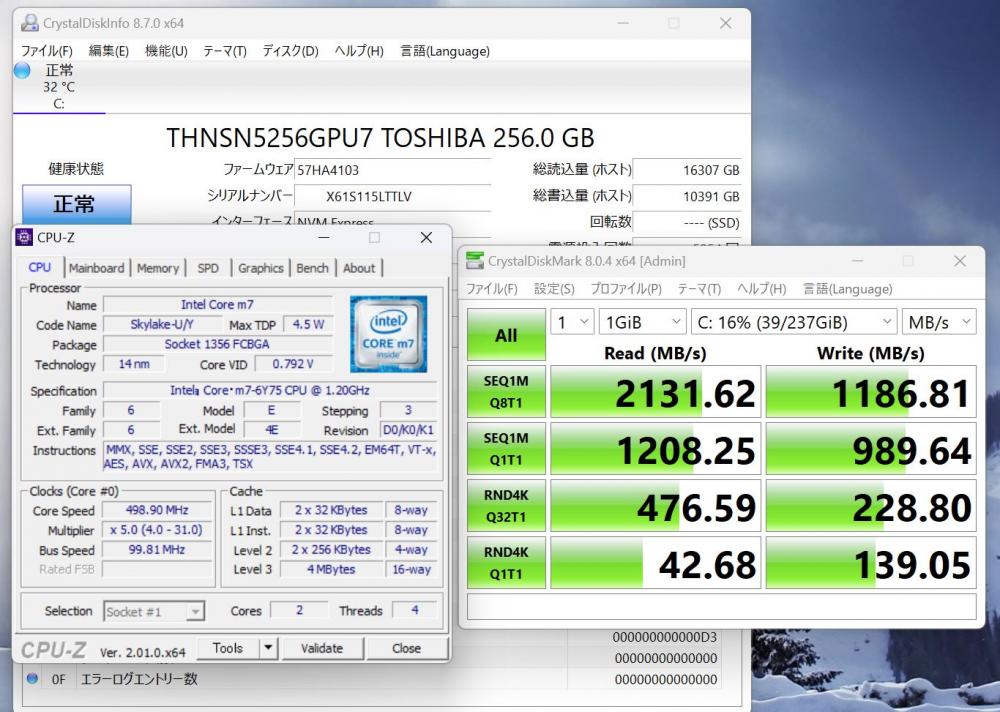
Task: Expand the arrow next to Tools in CPU-Z
Action: (x=268, y=648)
